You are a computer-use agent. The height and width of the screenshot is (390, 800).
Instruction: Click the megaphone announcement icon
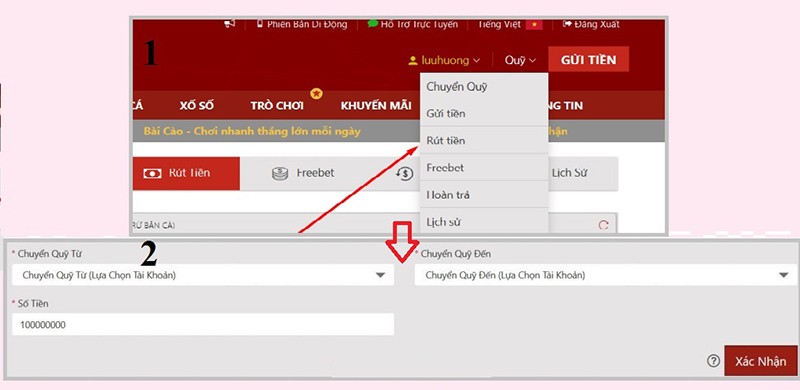click(230, 24)
